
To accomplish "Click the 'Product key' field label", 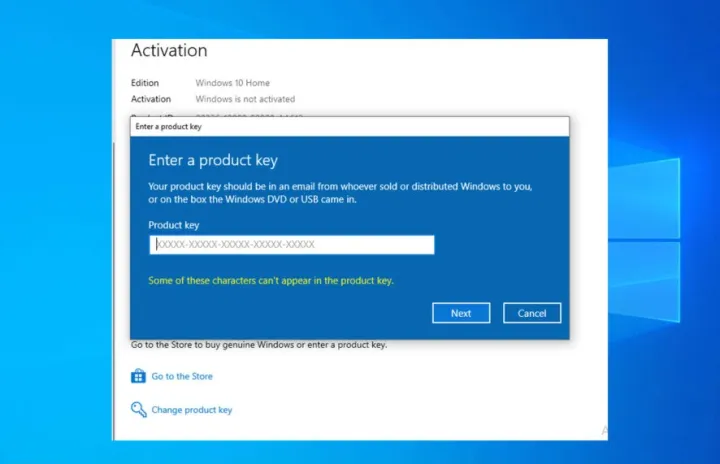I will point(174,225).
